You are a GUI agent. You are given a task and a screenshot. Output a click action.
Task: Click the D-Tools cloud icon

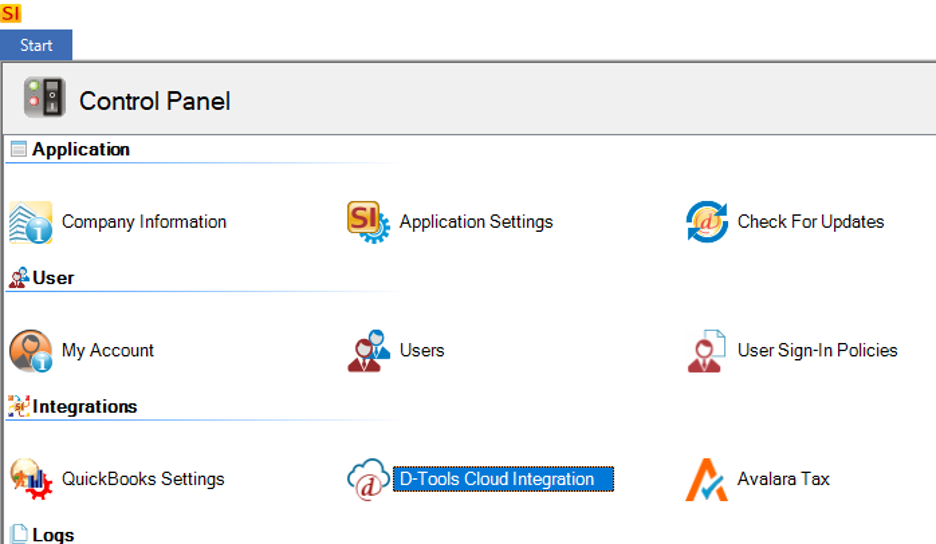point(368,479)
